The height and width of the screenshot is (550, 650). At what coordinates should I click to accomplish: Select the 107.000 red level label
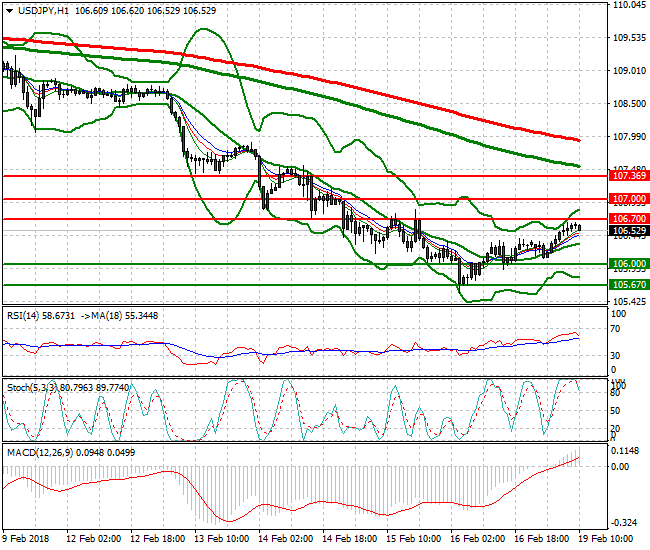(628, 199)
